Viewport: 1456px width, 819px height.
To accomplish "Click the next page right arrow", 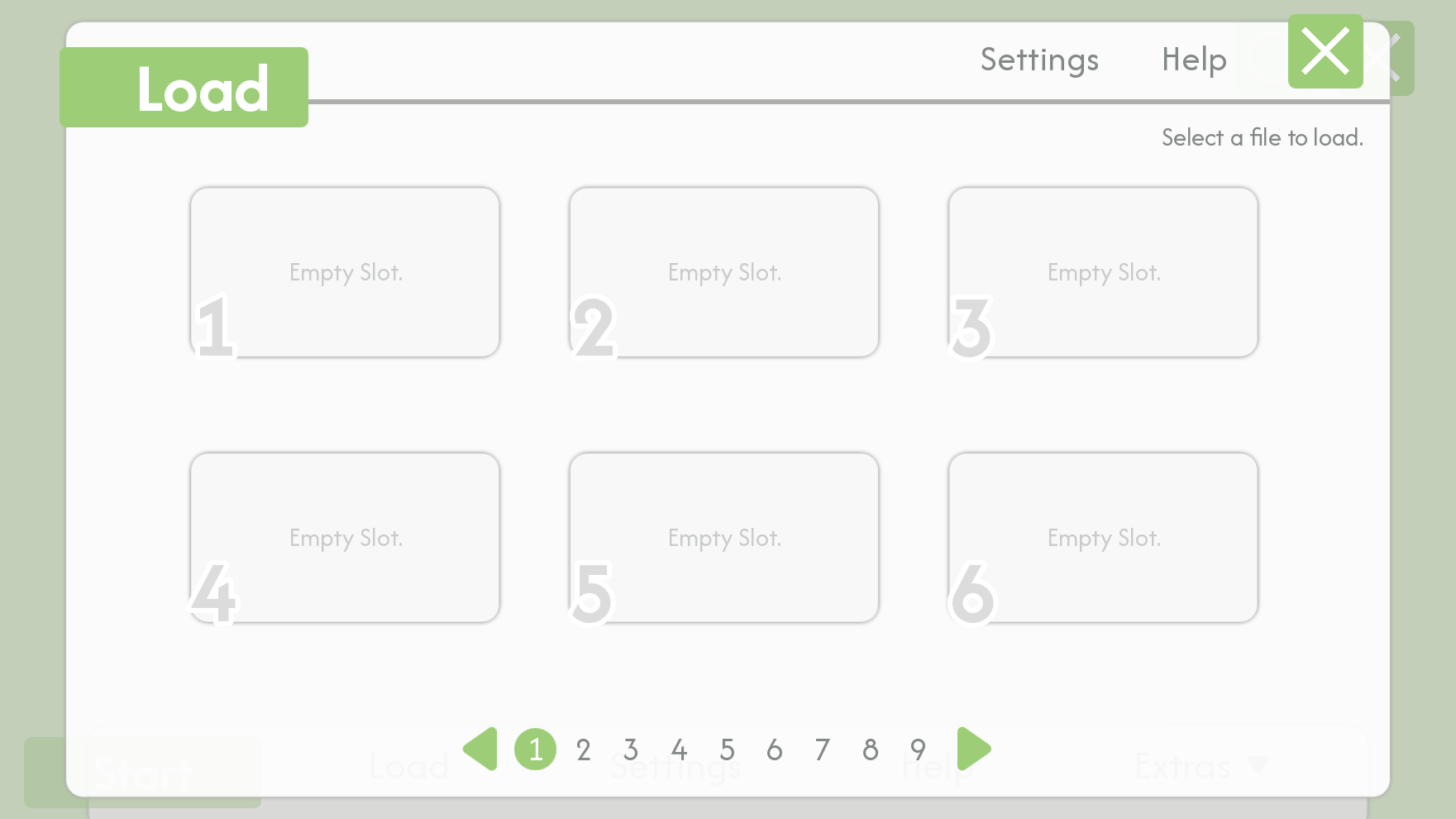I will pyautogui.click(x=973, y=750).
